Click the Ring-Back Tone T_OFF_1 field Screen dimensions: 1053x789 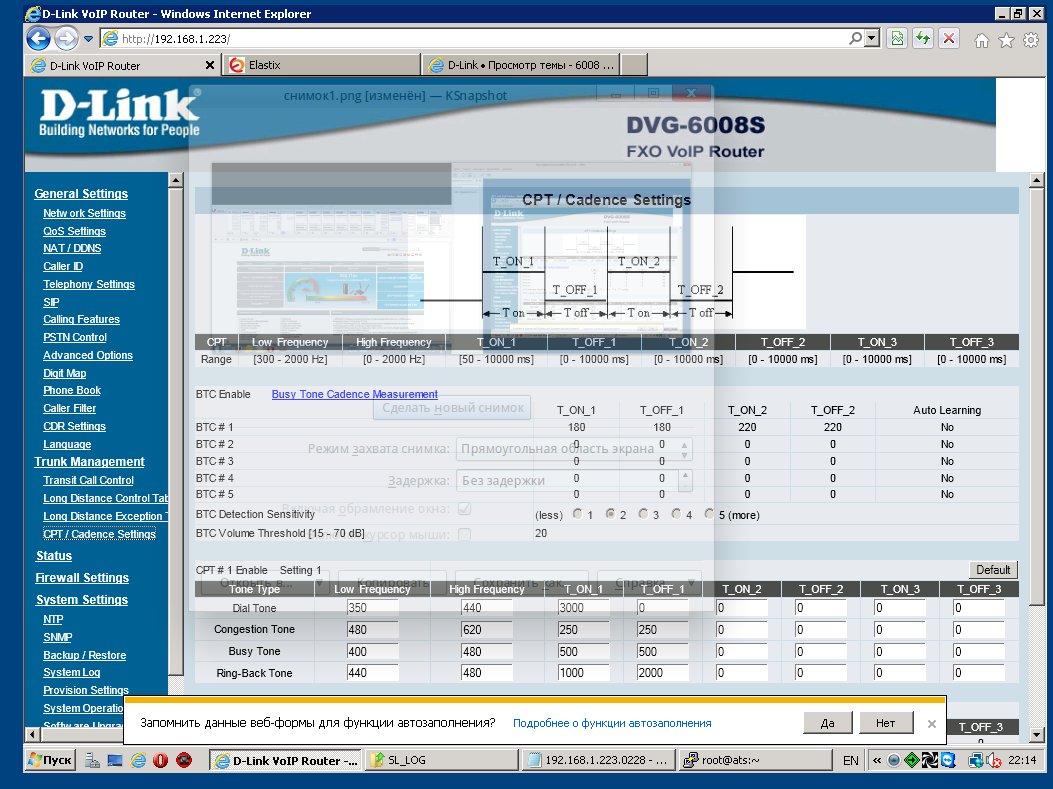(x=663, y=673)
